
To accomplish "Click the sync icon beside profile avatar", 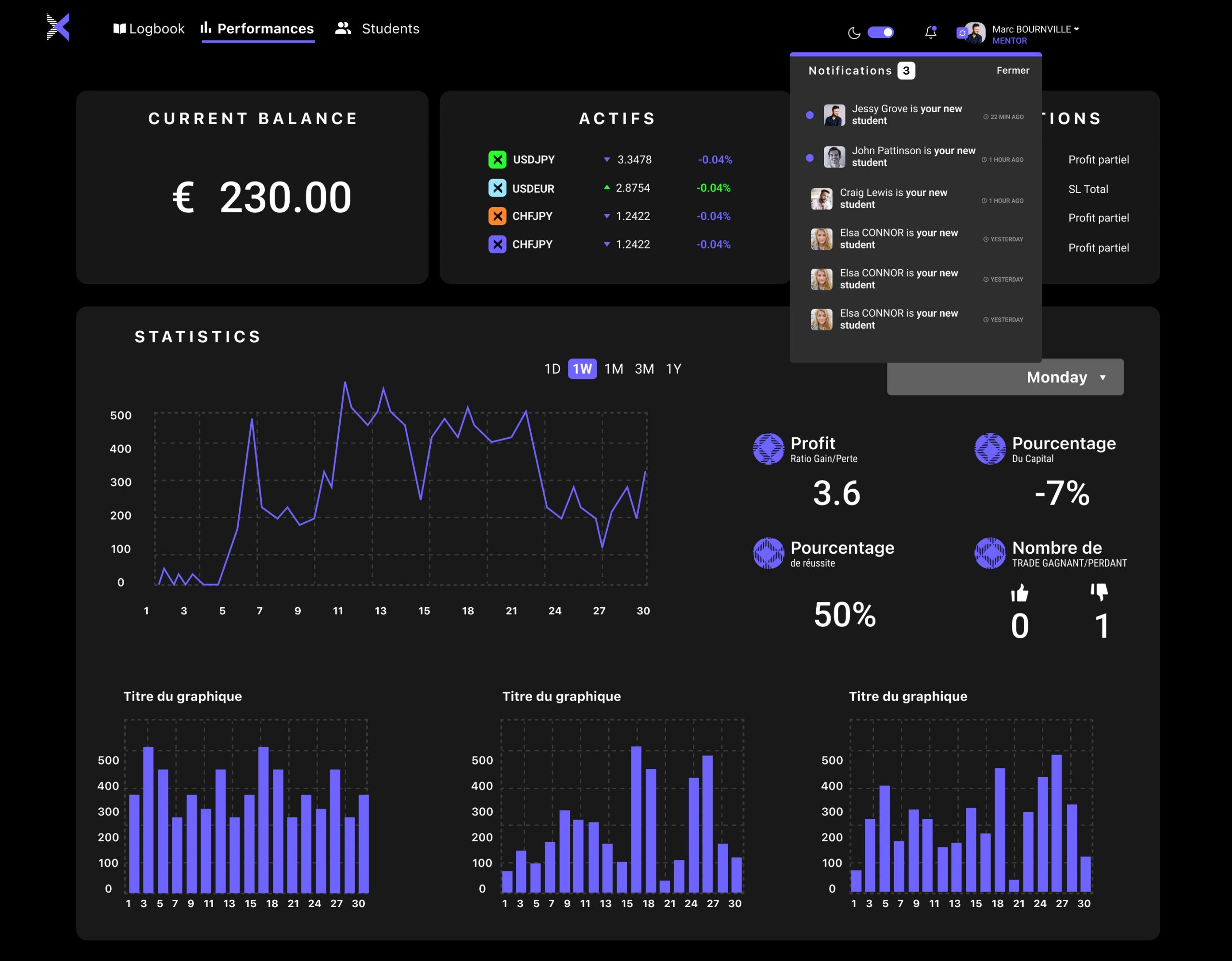I will click(x=962, y=33).
